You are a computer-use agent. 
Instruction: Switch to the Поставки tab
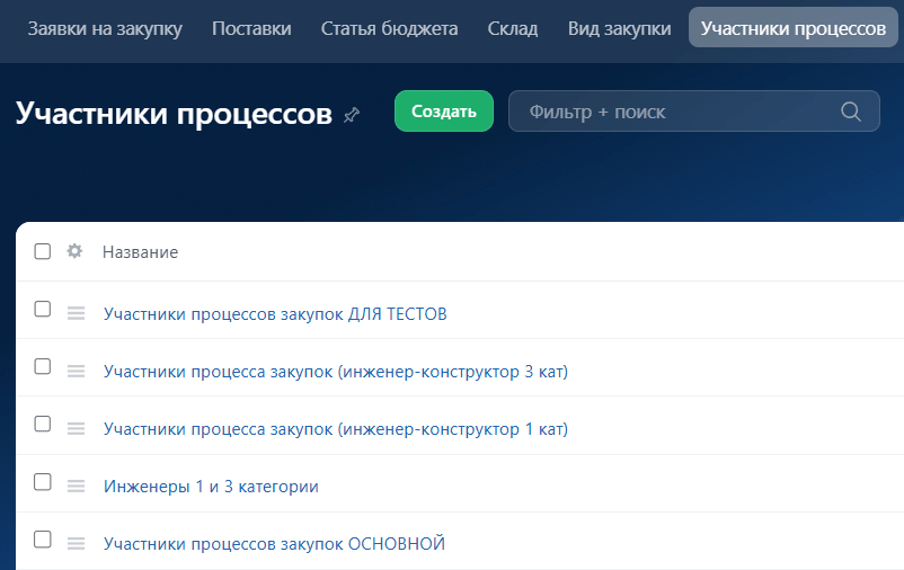tap(251, 28)
